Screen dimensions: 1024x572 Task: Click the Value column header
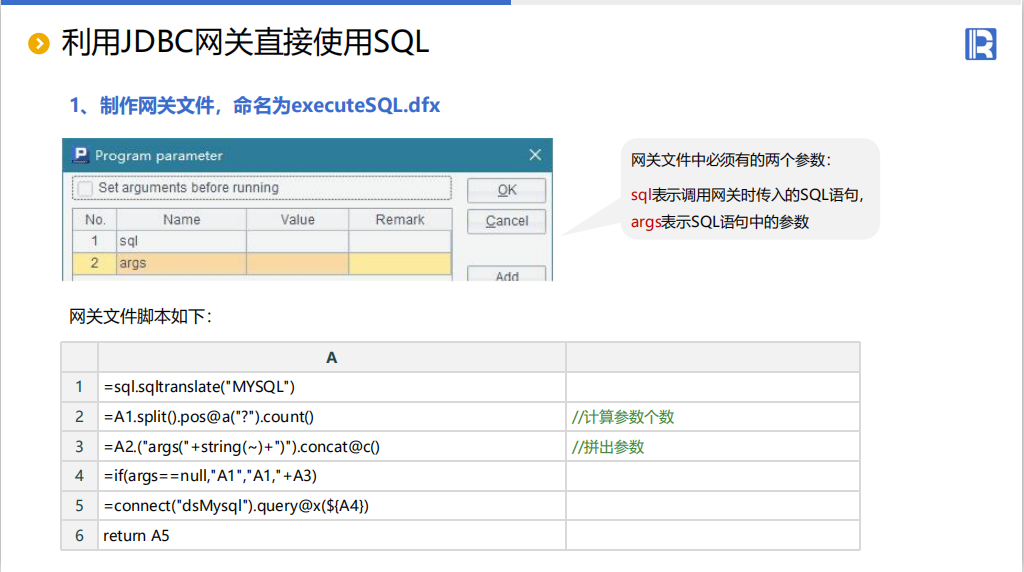coord(297,219)
